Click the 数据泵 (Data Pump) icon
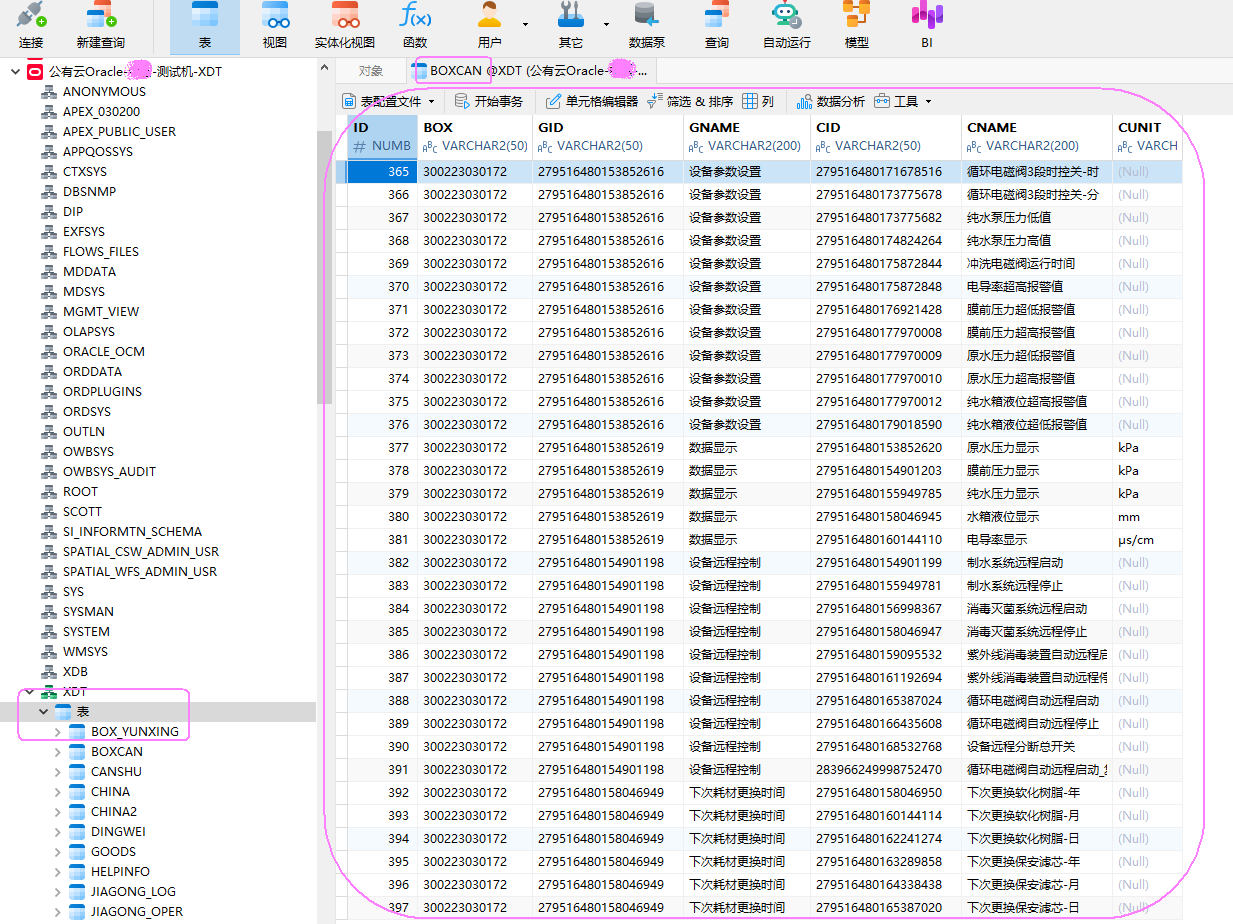Viewport: 1233px width, 924px height. tap(646, 25)
